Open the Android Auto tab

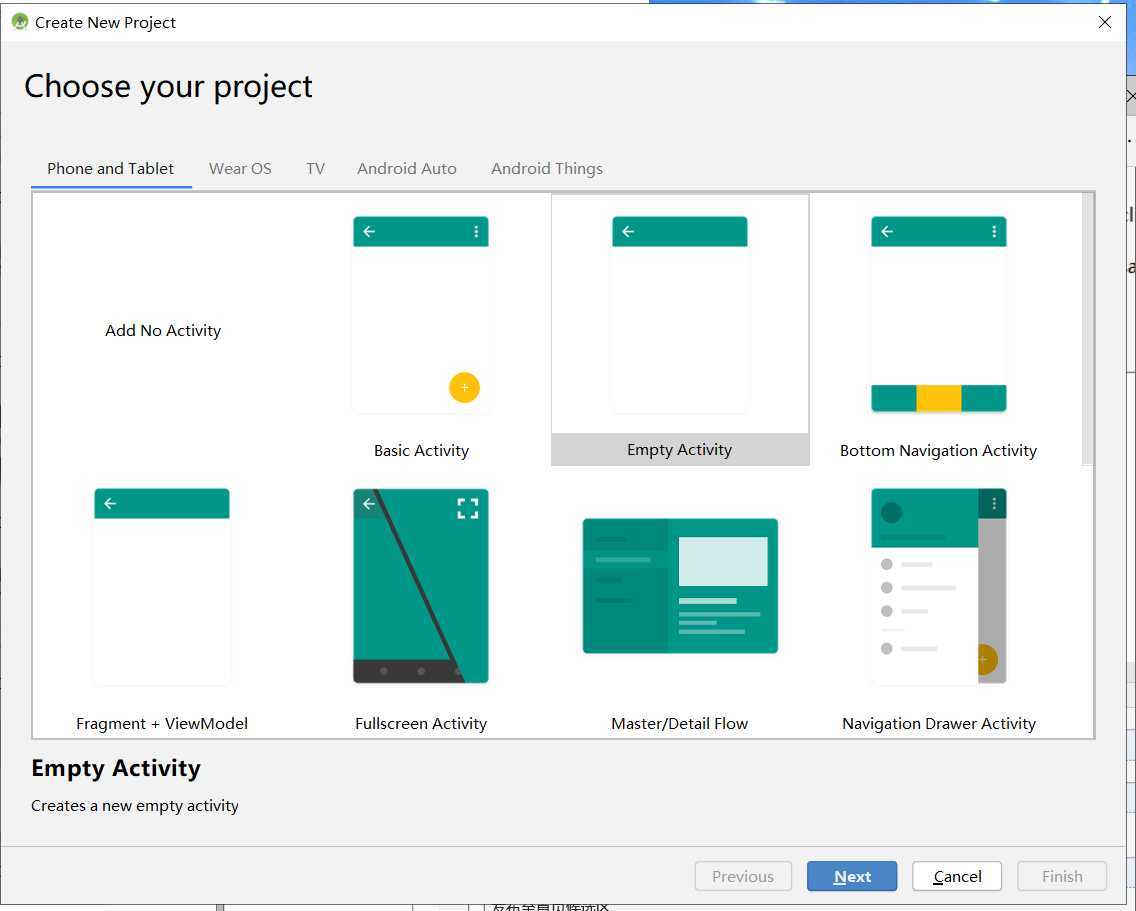pos(406,169)
